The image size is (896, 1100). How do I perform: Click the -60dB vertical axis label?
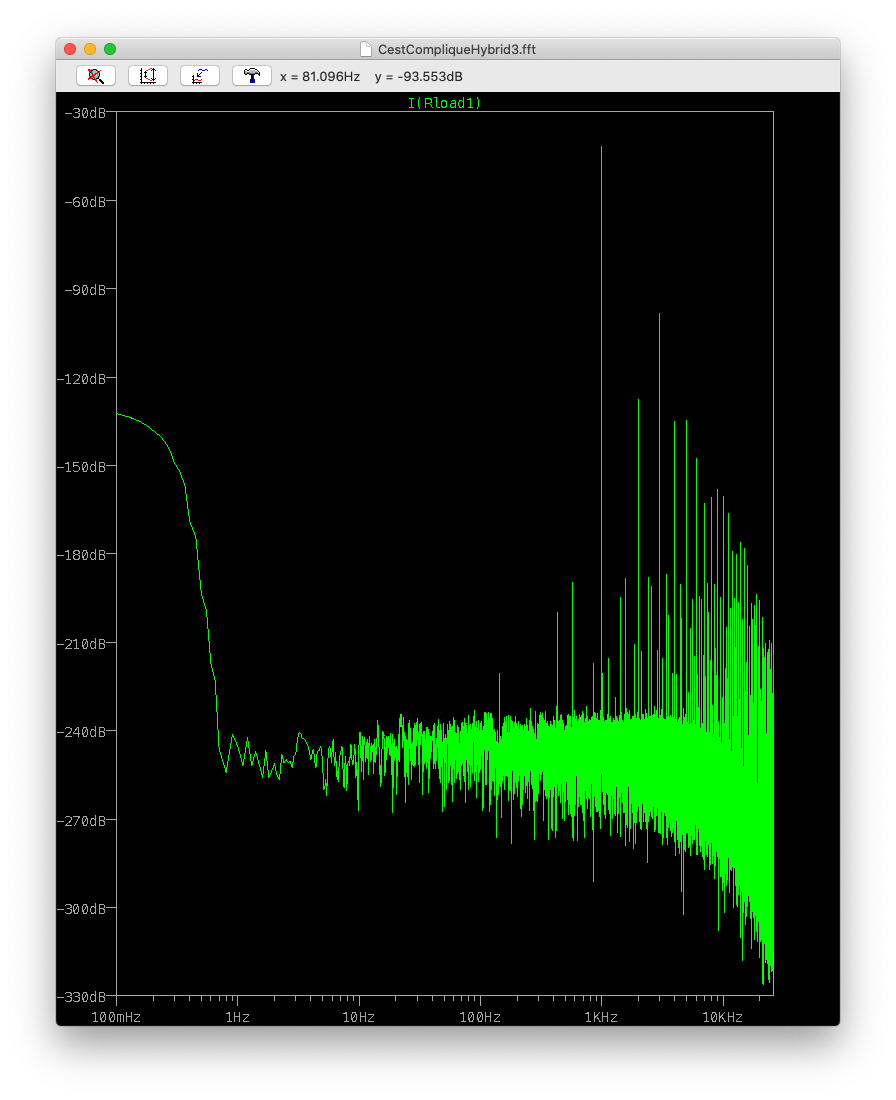click(x=85, y=202)
